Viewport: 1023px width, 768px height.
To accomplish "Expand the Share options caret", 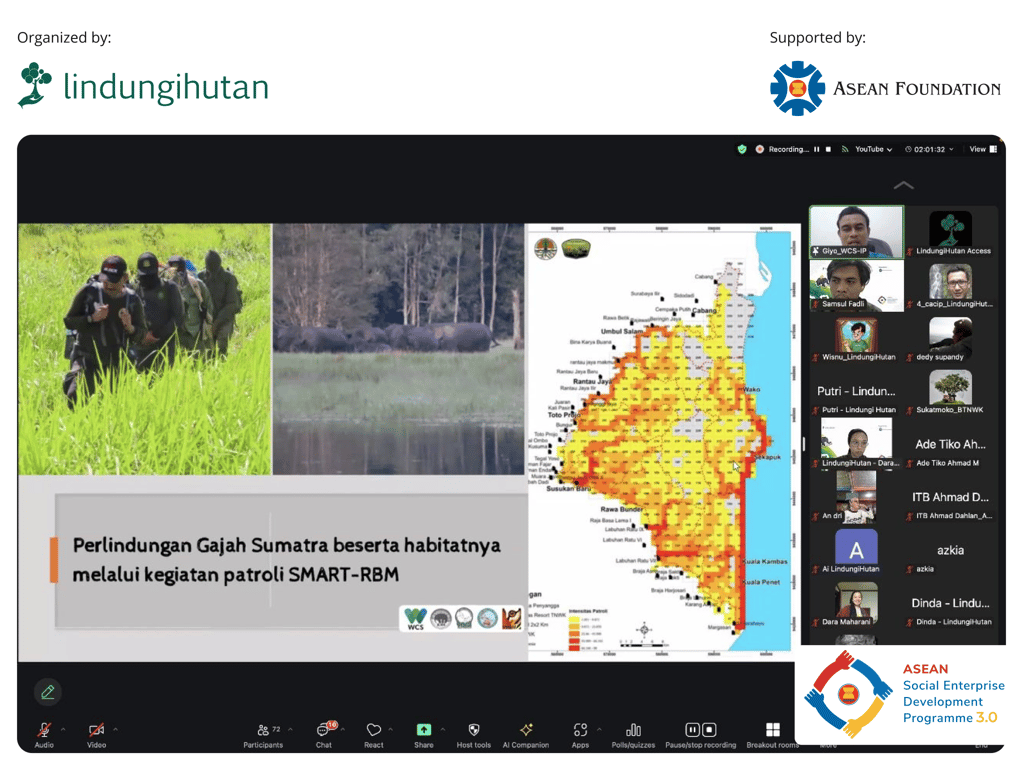I will pos(442,730).
